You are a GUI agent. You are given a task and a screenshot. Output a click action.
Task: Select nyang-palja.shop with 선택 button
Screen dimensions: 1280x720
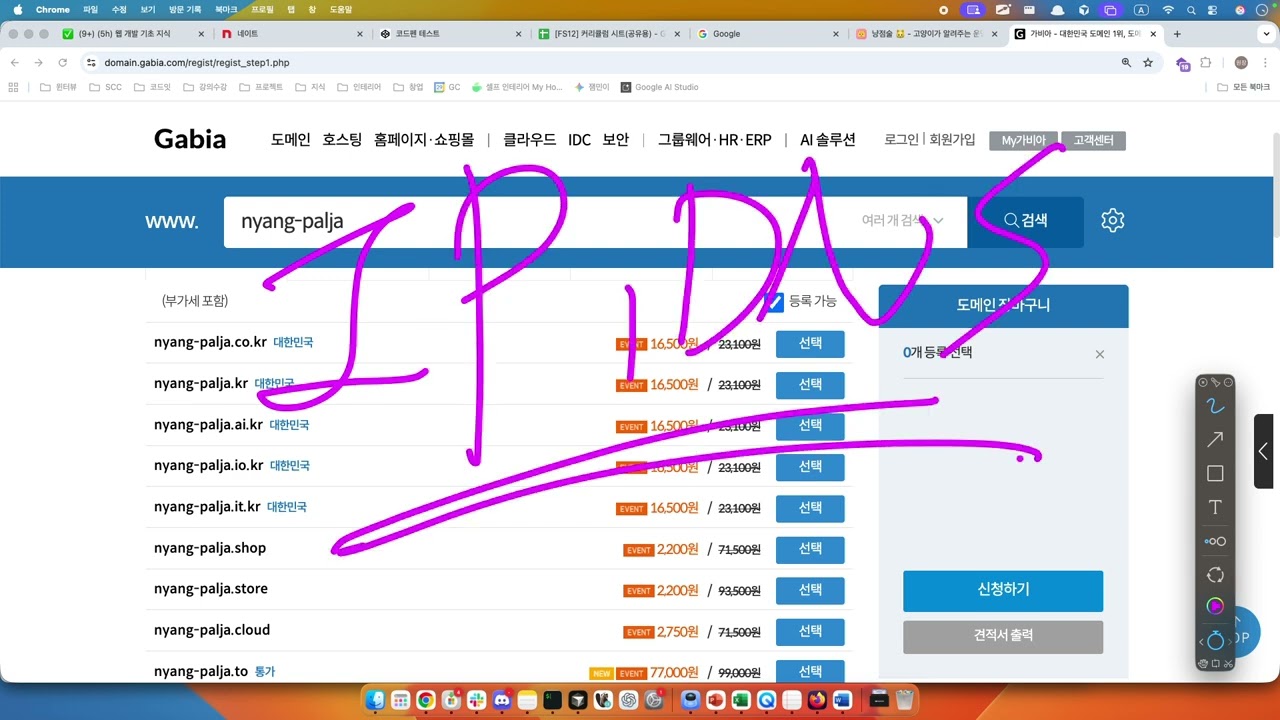coord(810,549)
